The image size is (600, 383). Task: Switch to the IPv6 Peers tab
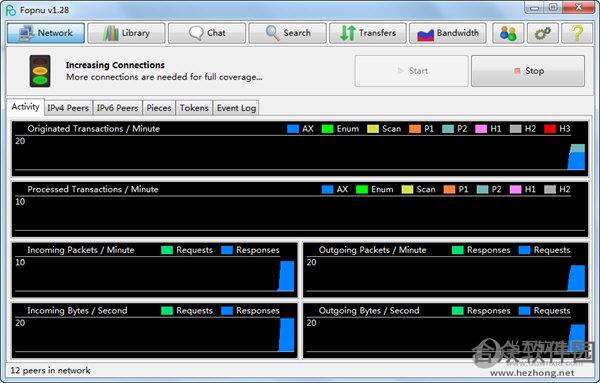coord(117,108)
